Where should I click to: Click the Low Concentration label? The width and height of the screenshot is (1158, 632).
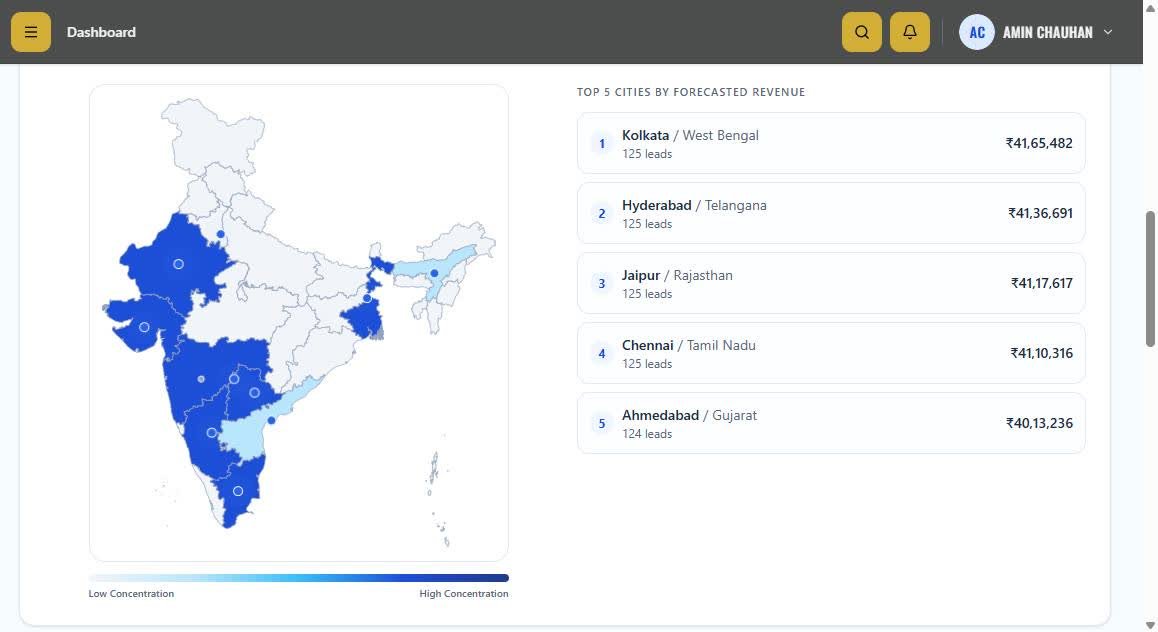(x=131, y=594)
